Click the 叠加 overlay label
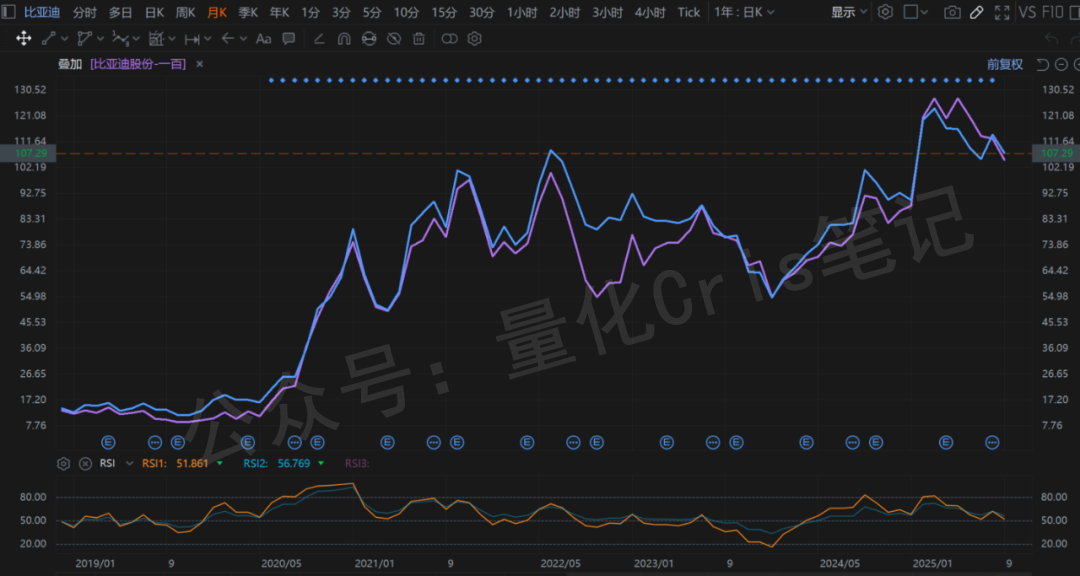Viewport: 1080px width, 576px height. pyautogui.click(x=69, y=64)
